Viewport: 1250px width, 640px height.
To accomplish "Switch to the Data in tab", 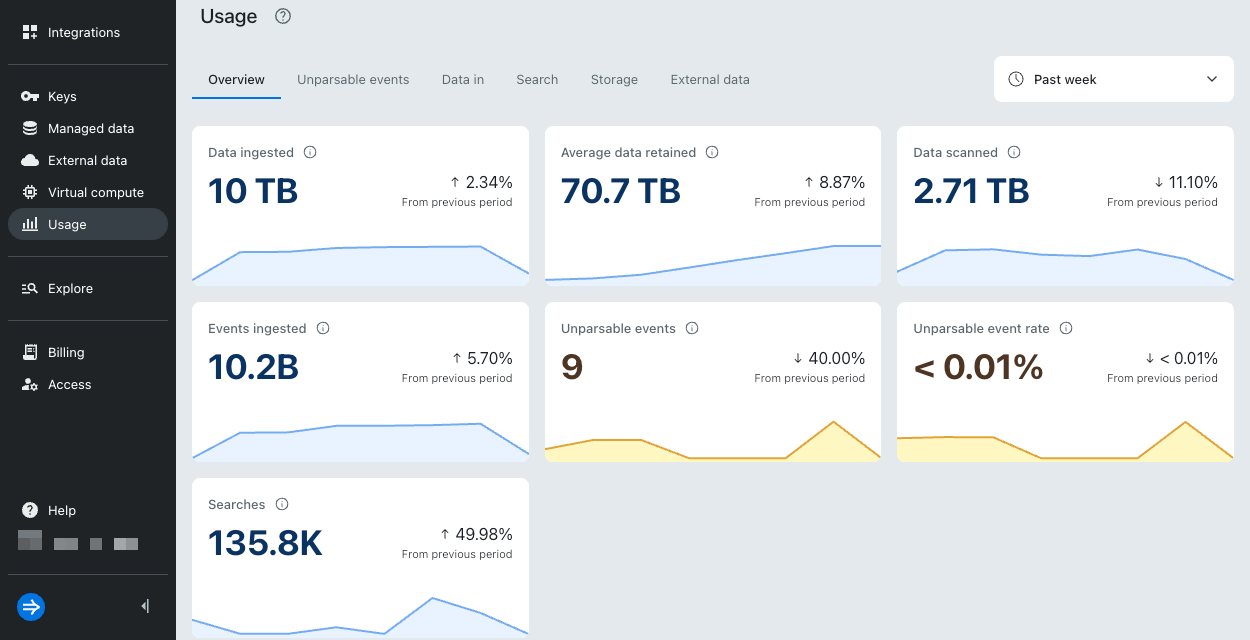I will tap(463, 79).
